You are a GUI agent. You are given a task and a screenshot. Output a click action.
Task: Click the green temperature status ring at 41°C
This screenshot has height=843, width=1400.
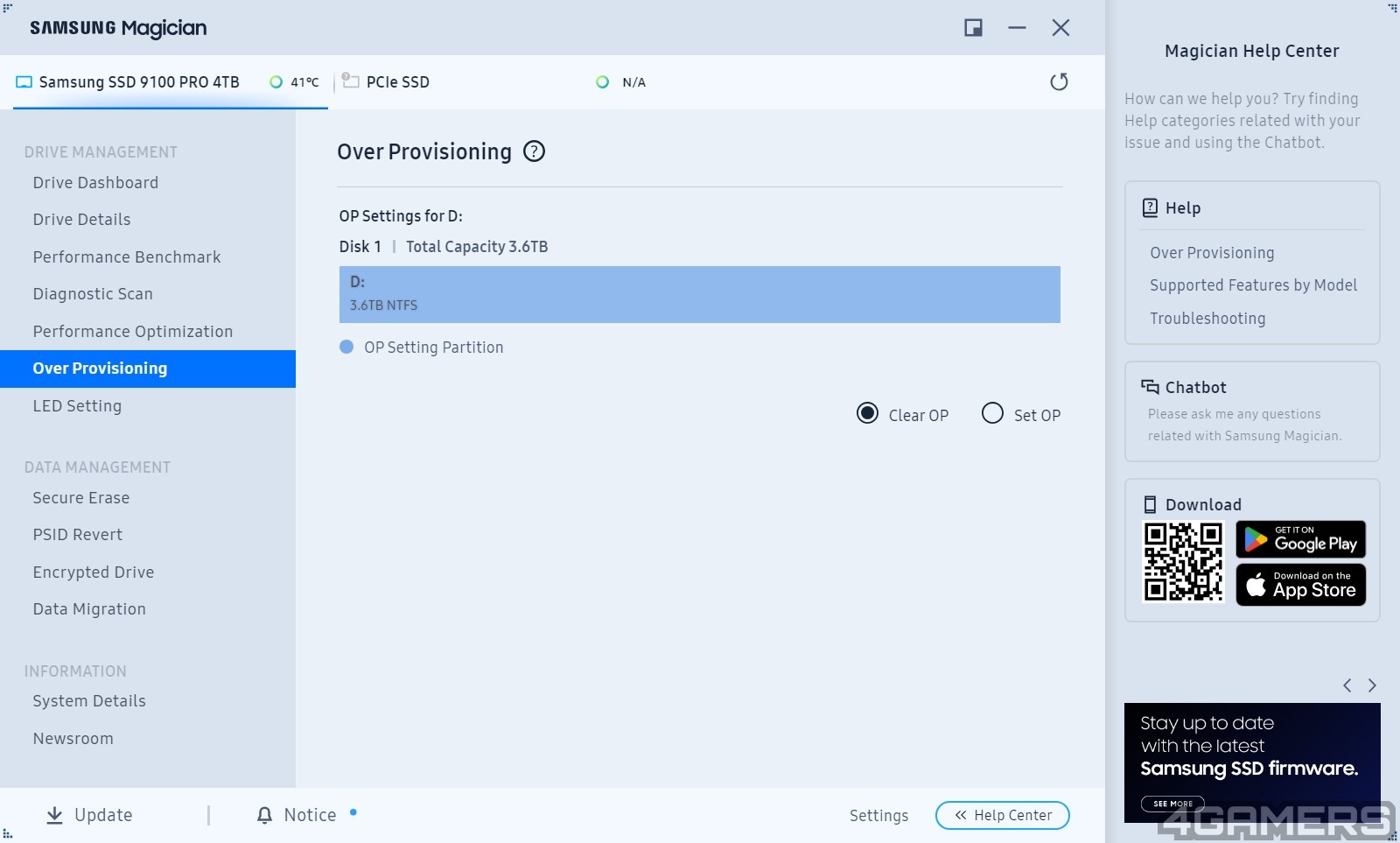pos(276,82)
